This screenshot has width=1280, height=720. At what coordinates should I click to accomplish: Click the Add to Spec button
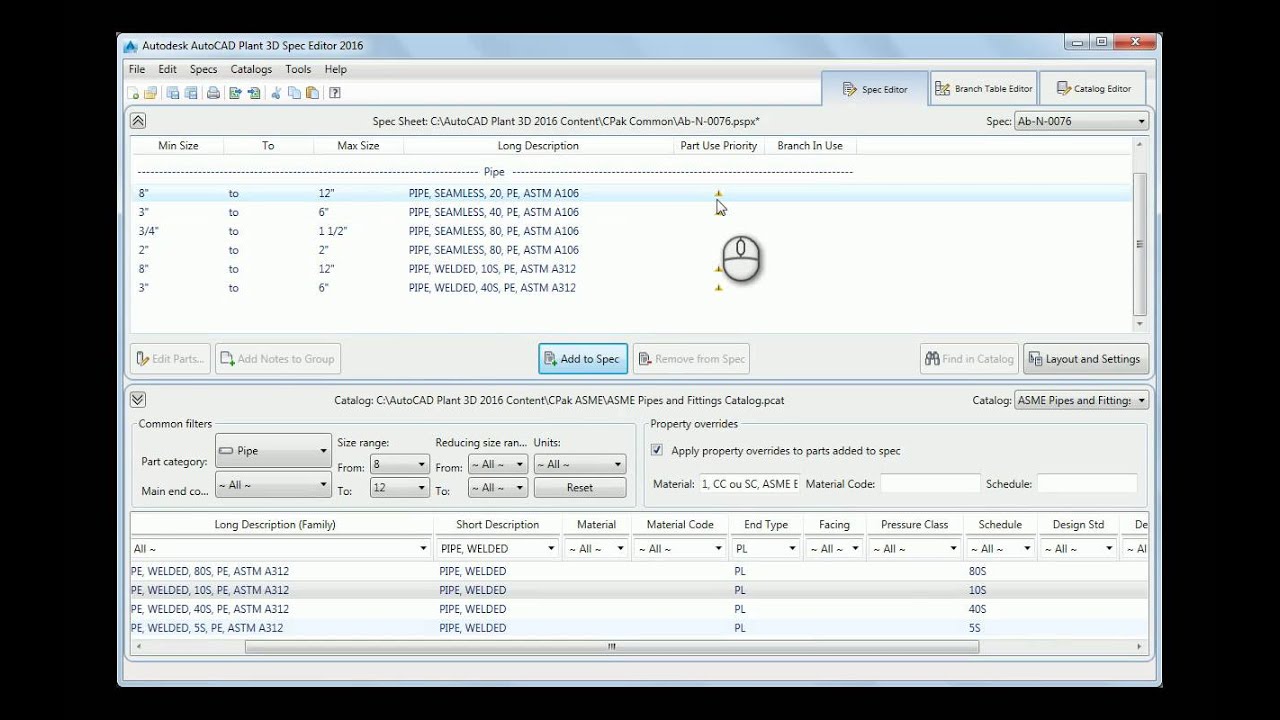point(583,359)
